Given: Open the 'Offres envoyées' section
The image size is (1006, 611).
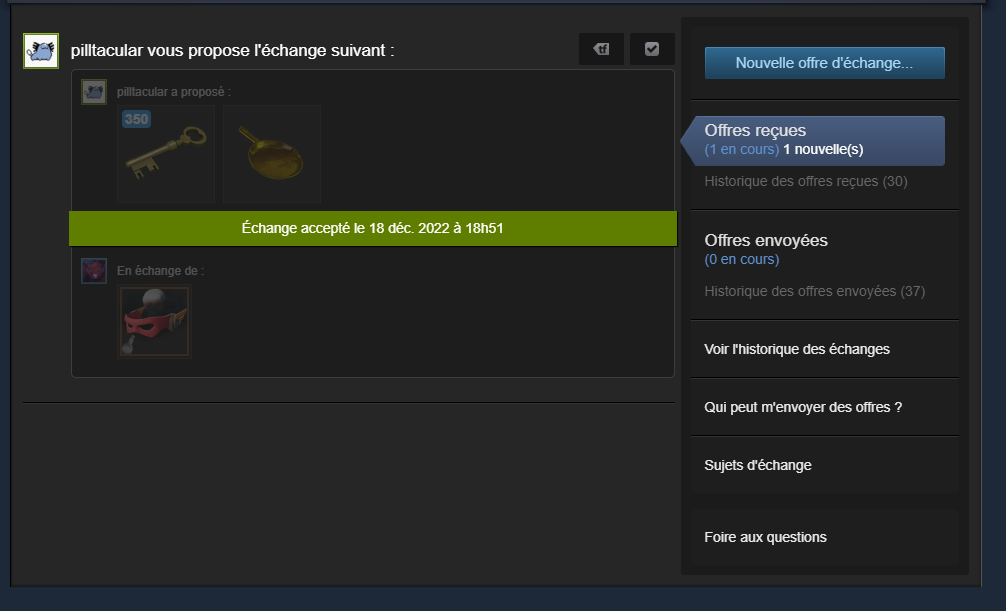Looking at the screenshot, I should (x=766, y=240).
